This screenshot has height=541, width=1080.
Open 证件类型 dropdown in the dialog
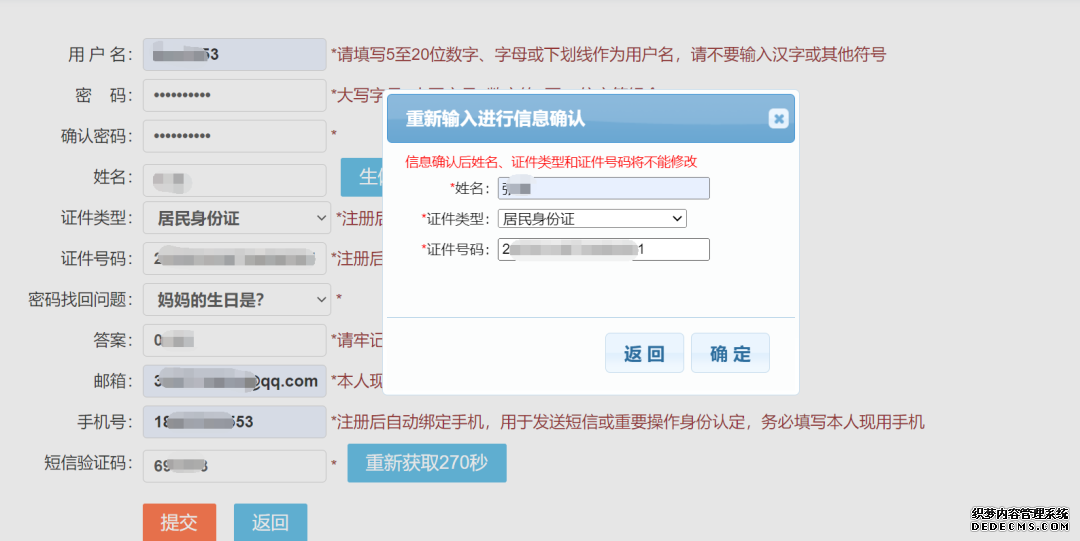592,218
